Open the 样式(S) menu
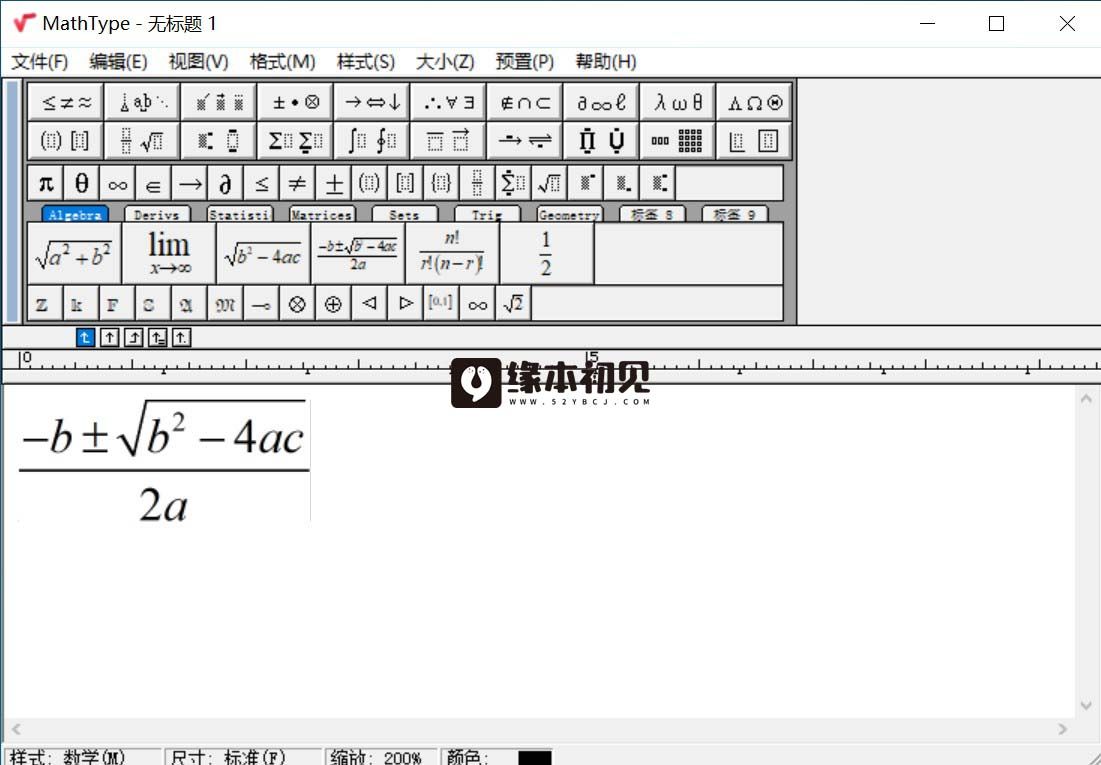This screenshot has height=765, width=1101. click(x=366, y=62)
